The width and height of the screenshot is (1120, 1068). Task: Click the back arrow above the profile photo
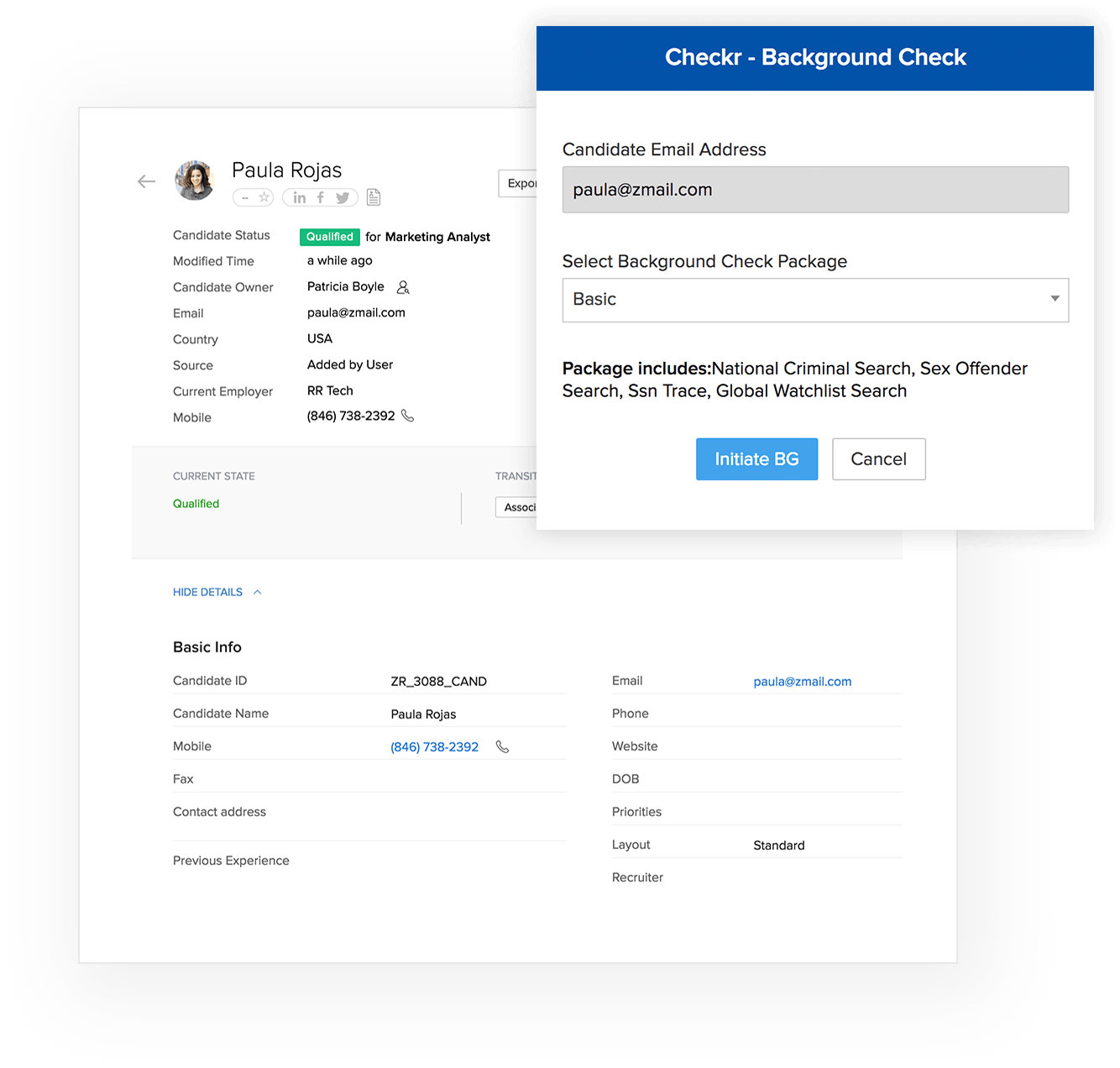[x=146, y=181]
